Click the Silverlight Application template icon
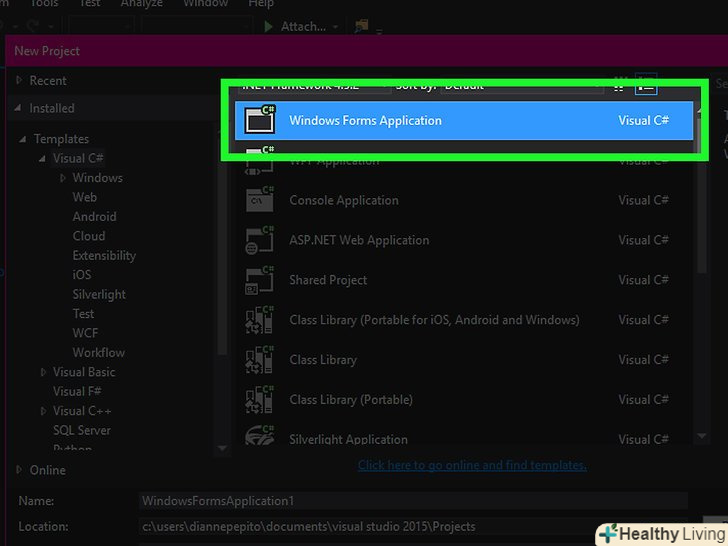Viewport: 728px width, 546px height. click(260, 438)
